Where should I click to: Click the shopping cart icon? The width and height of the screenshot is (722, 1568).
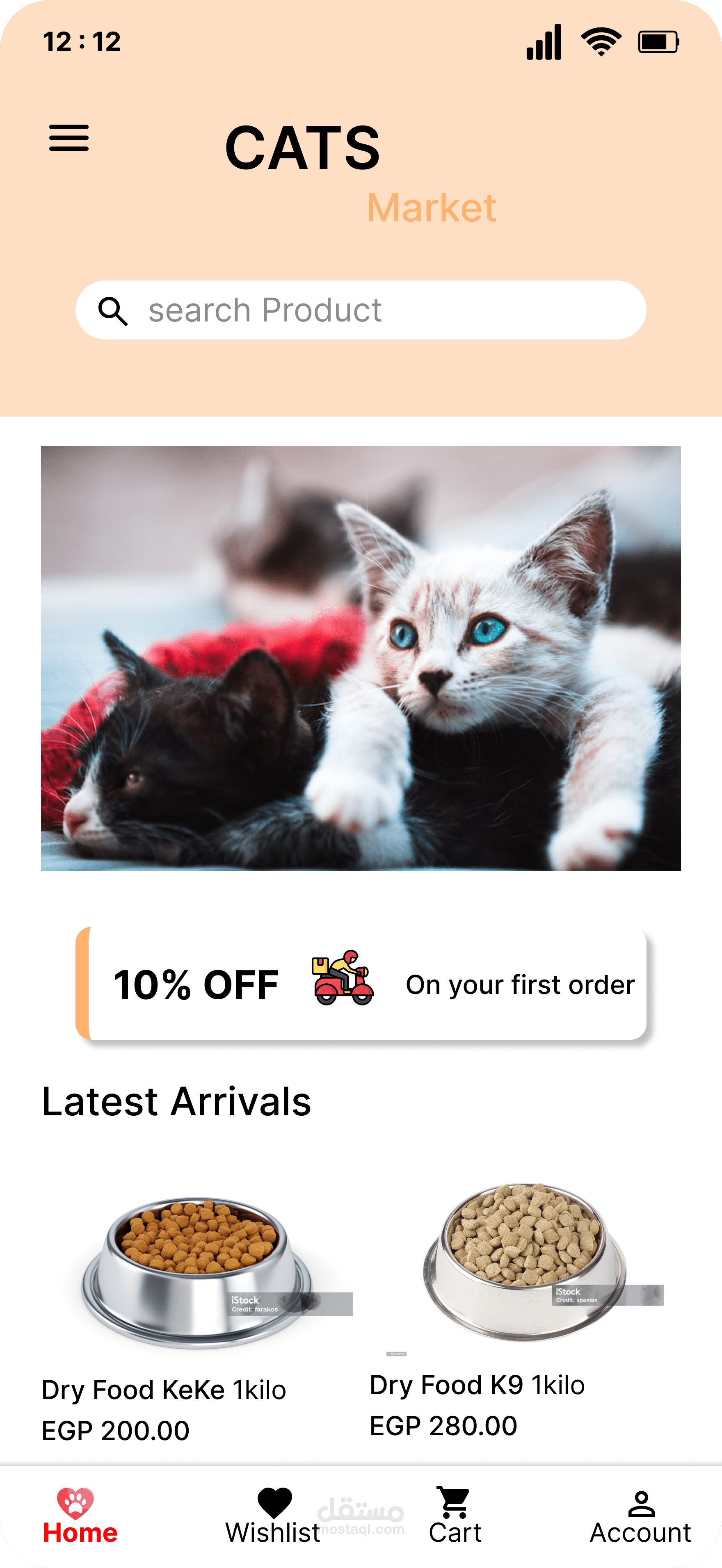pos(454,1502)
